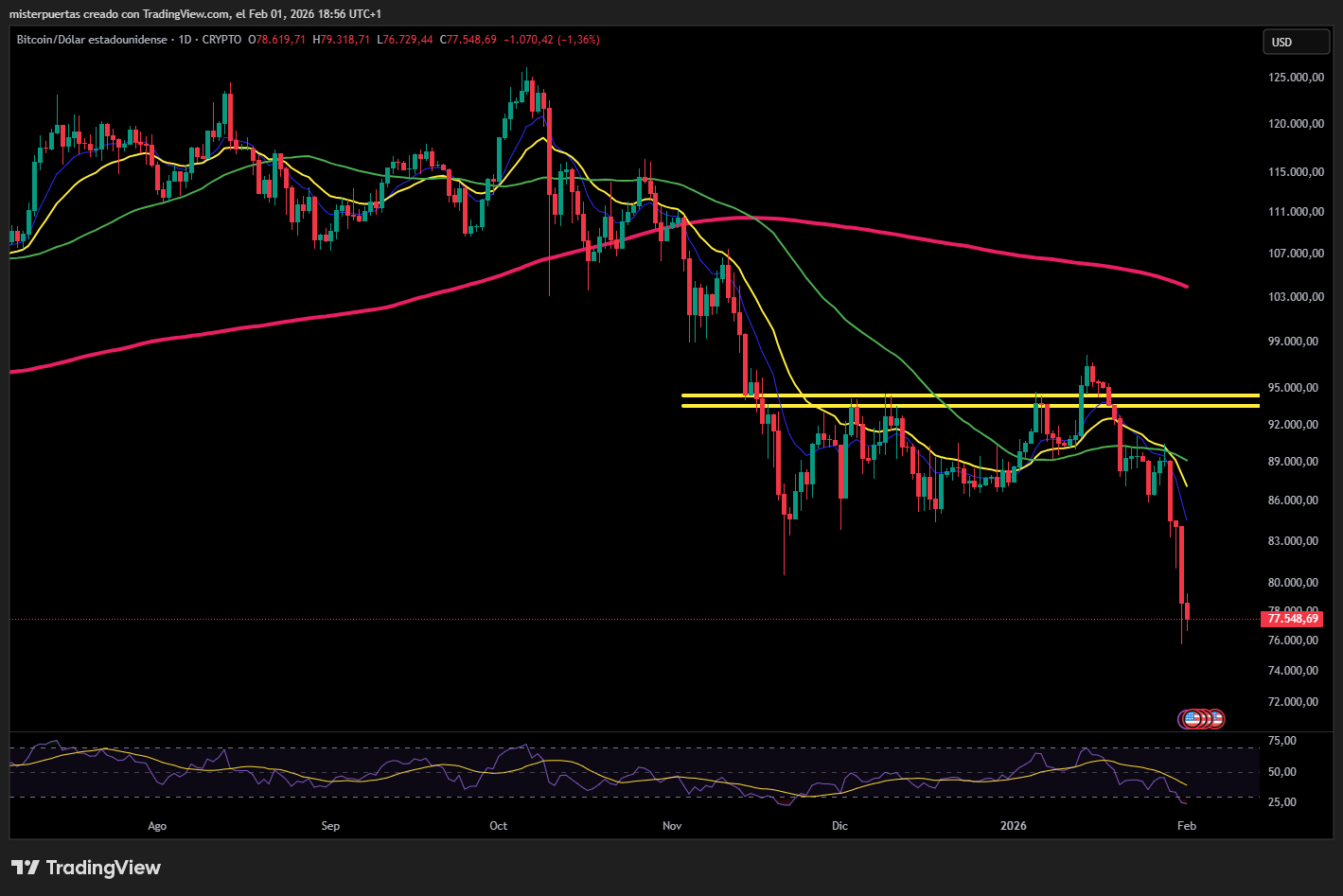1343x896 pixels.
Task: Click the Ago label on the time axis
Action: 157,826
